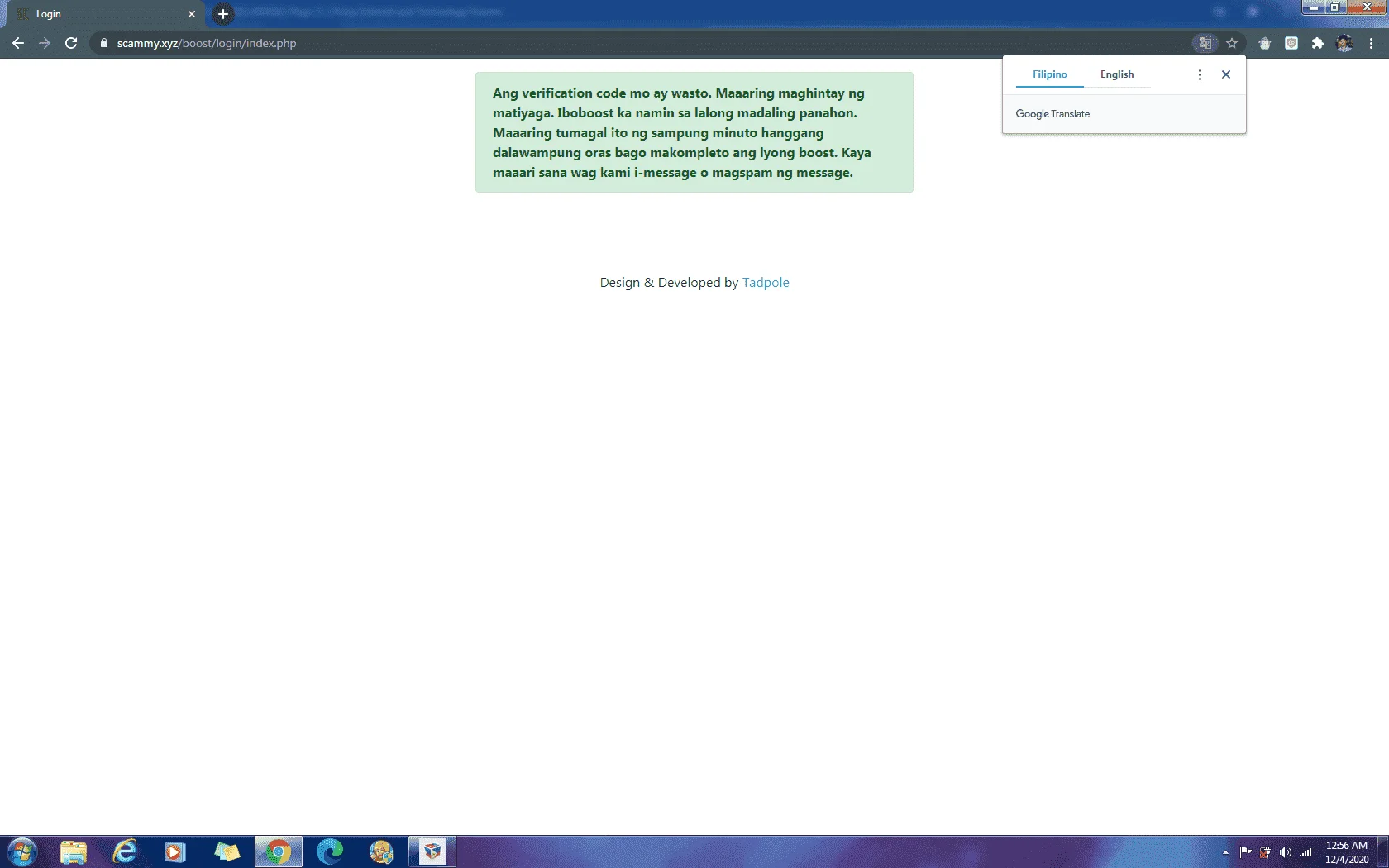Viewport: 1389px width, 868px height.
Task: Open the paint palette taskbar app
Action: click(x=381, y=851)
